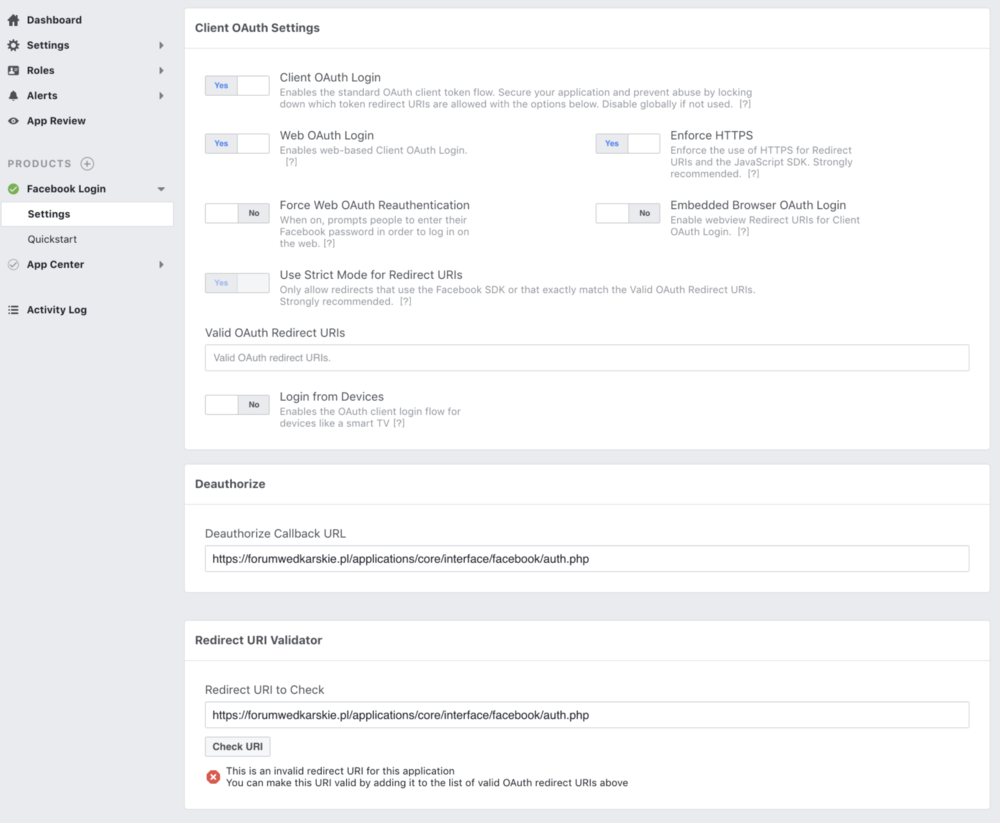Select Settings under Facebook Login
This screenshot has height=823, width=1000.
[87, 214]
